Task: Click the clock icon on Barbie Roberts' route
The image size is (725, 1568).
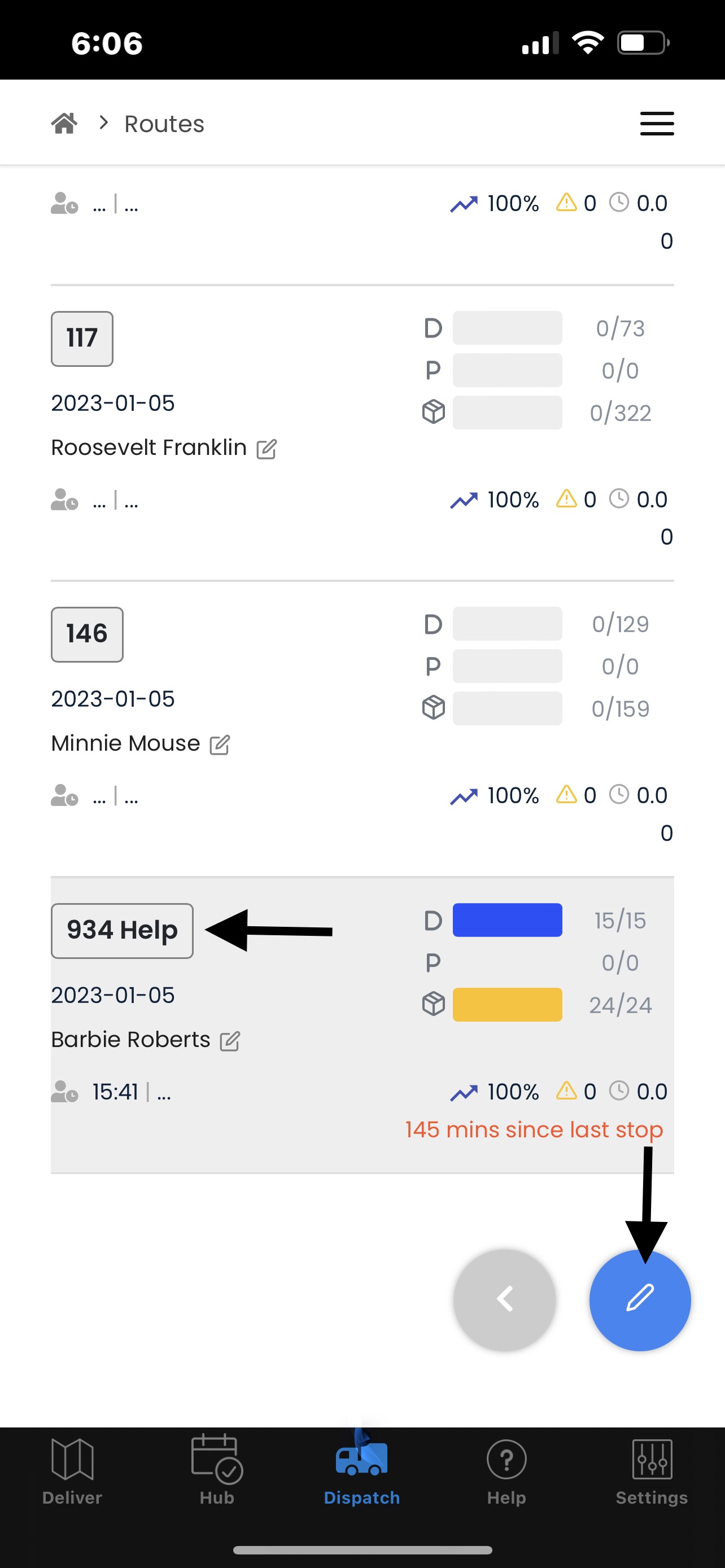Action: [619, 1091]
